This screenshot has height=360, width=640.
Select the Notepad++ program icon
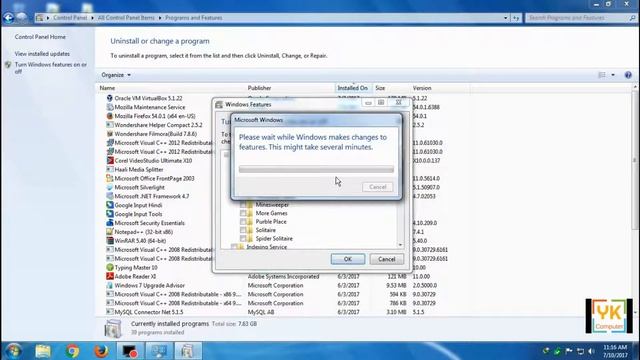(x=109, y=232)
